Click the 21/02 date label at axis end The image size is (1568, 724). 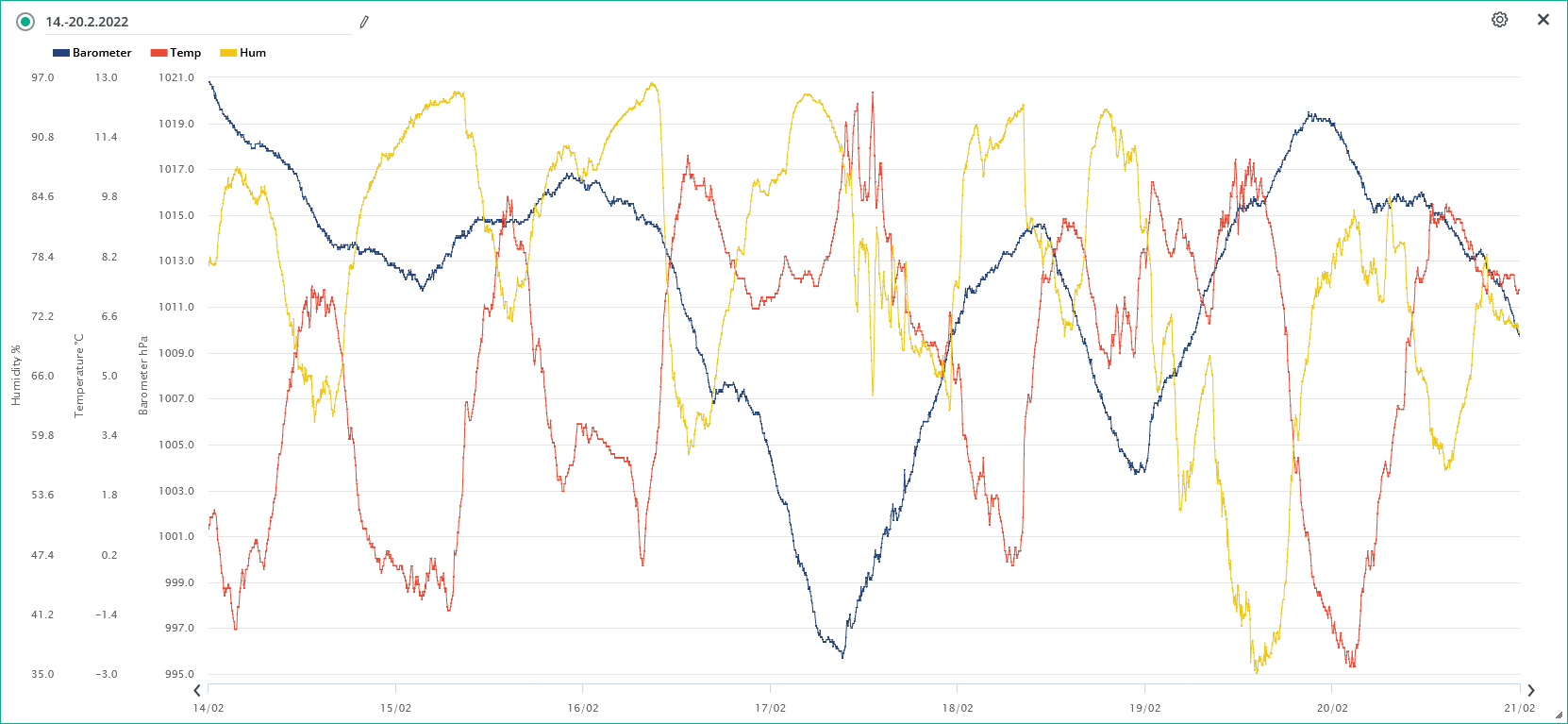point(1519,708)
